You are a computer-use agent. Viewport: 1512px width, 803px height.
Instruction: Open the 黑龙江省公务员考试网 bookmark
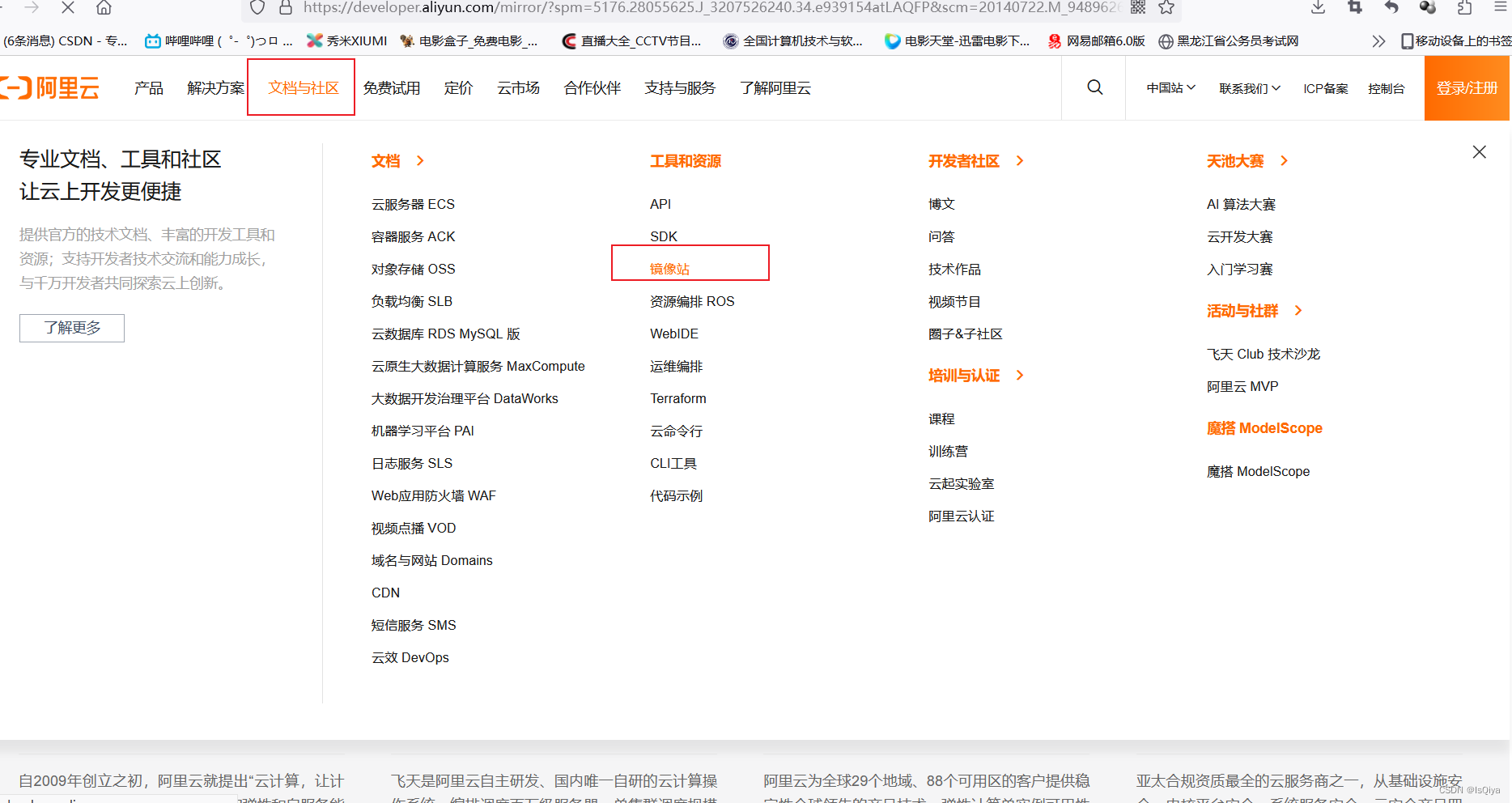click(x=1228, y=41)
